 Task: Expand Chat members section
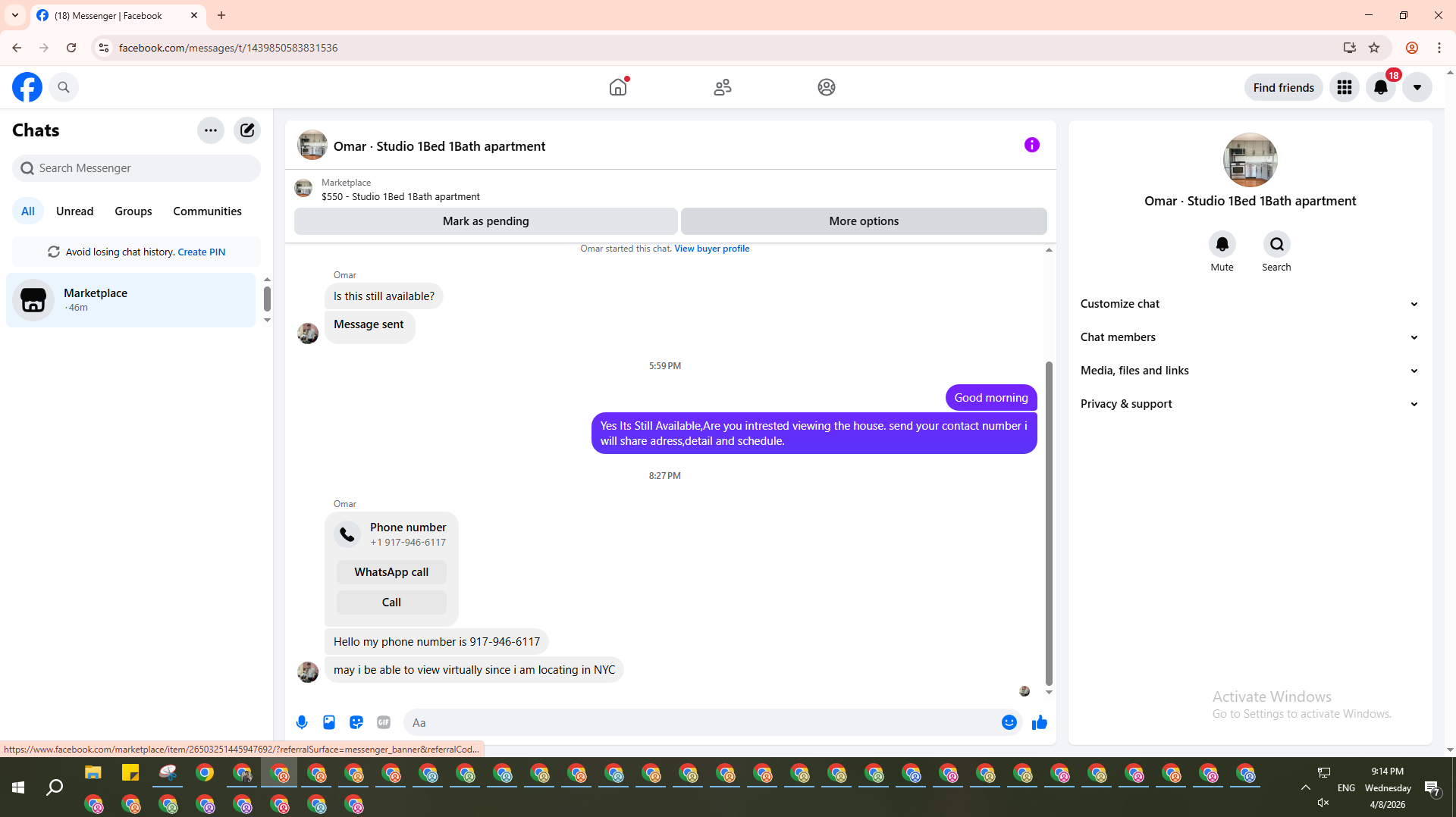[x=1250, y=337]
